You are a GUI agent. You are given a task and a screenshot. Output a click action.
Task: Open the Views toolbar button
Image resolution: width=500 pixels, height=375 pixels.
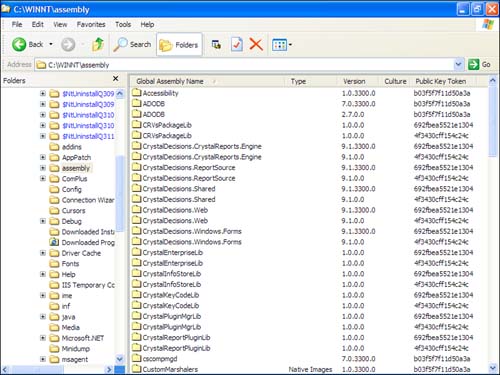[x=279, y=45]
